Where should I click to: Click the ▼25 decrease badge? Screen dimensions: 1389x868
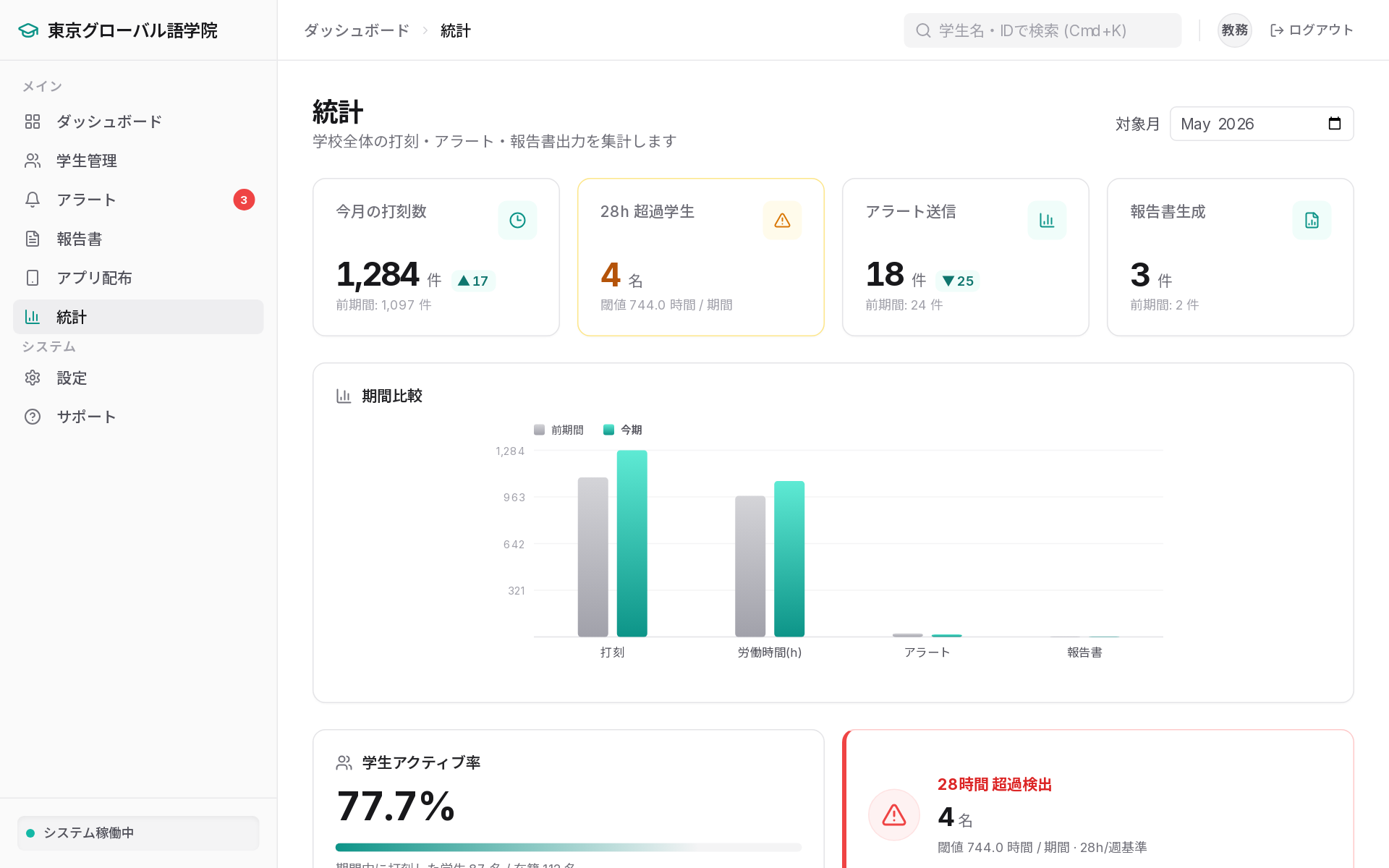click(958, 281)
